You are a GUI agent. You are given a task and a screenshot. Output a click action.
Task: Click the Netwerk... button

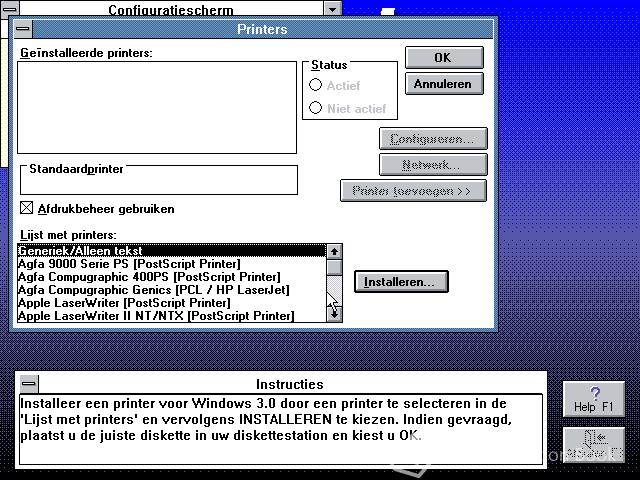click(x=433, y=165)
